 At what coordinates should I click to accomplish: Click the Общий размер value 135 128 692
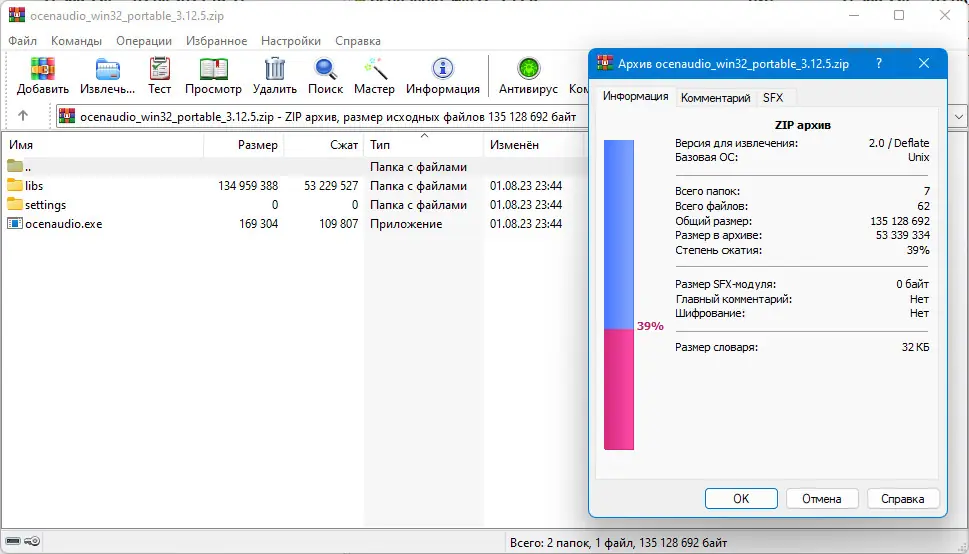900,221
